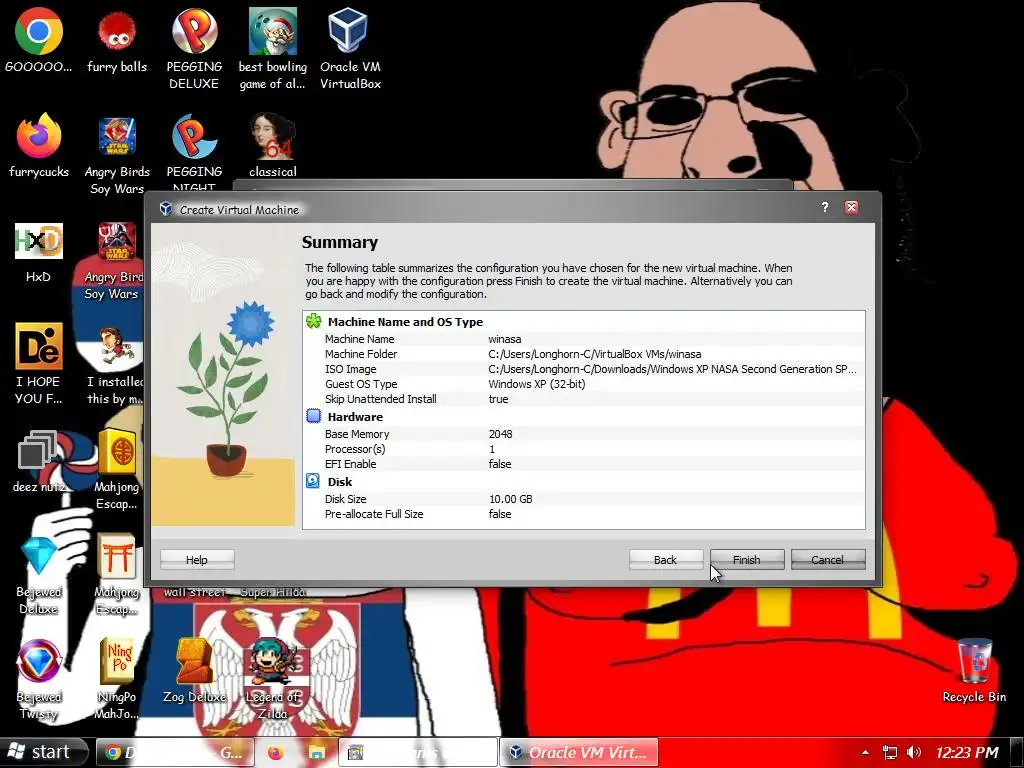
Task: Open the start menu button
Action: click(43, 752)
